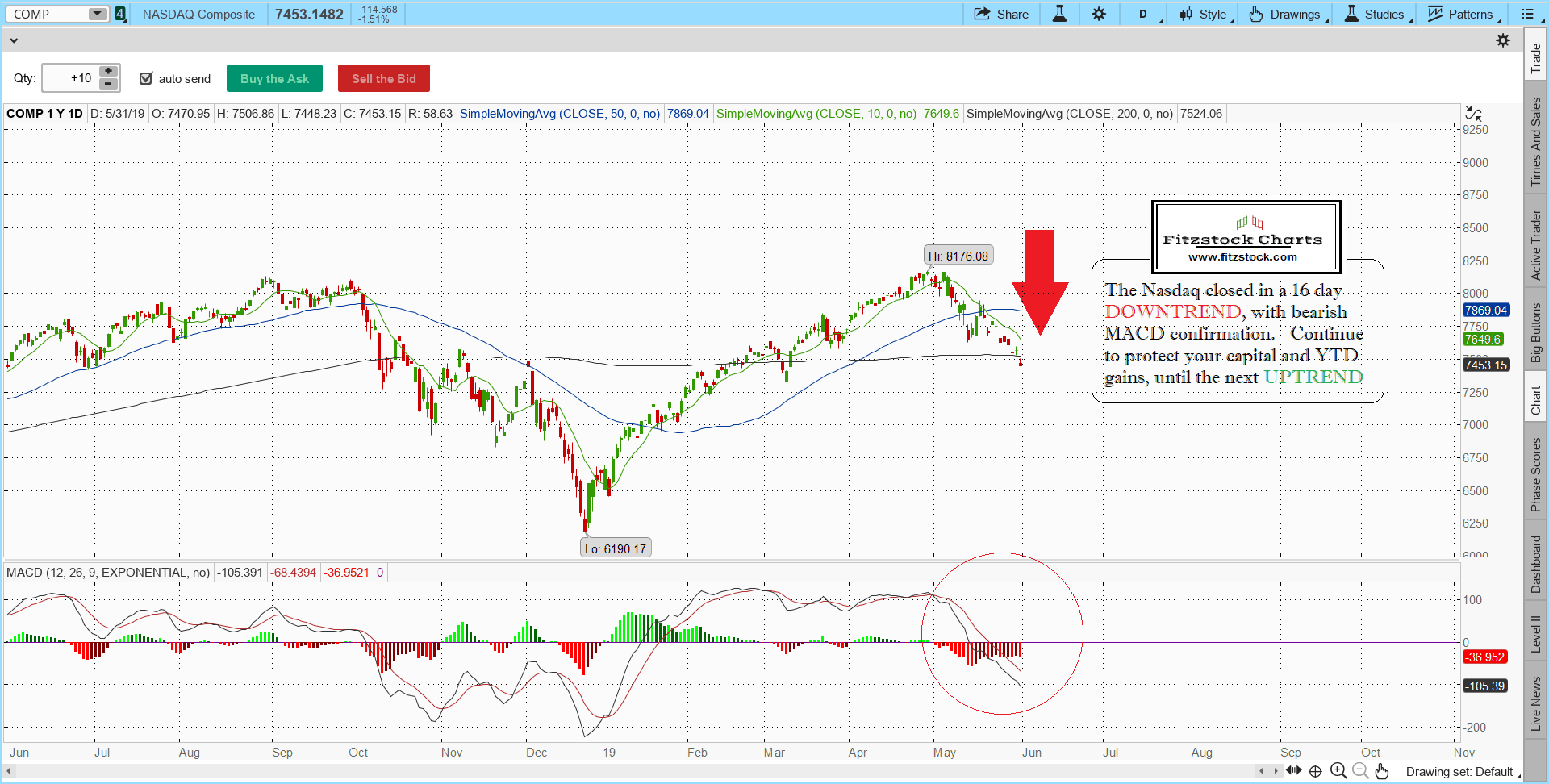Click the chart collapse arrows icon
This screenshot has height=784, width=1549.
[x=1473, y=114]
